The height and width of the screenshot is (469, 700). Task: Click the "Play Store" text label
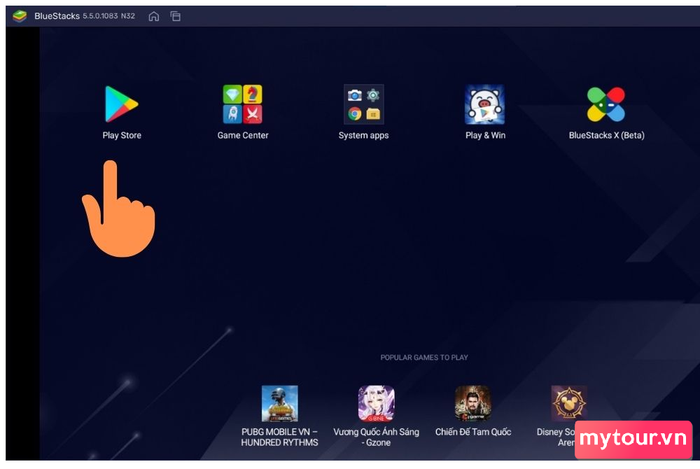pos(122,135)
